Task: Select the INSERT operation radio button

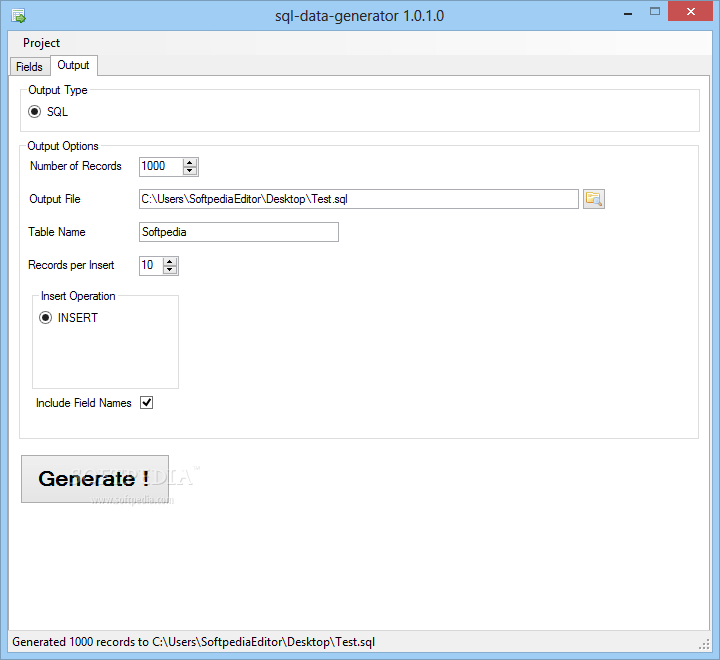Action: point(45,317)
